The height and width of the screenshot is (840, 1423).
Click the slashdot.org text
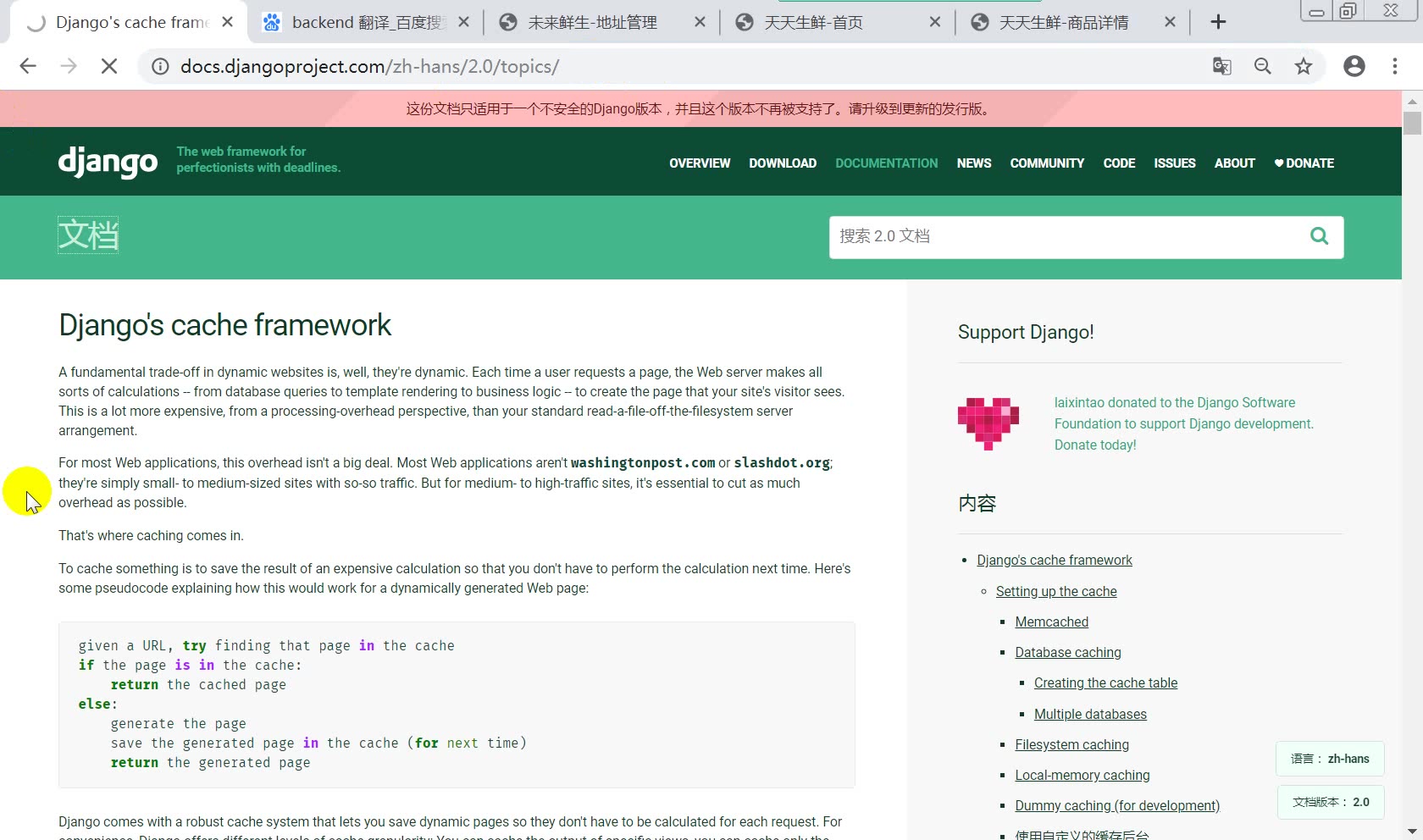click(781, 462)
